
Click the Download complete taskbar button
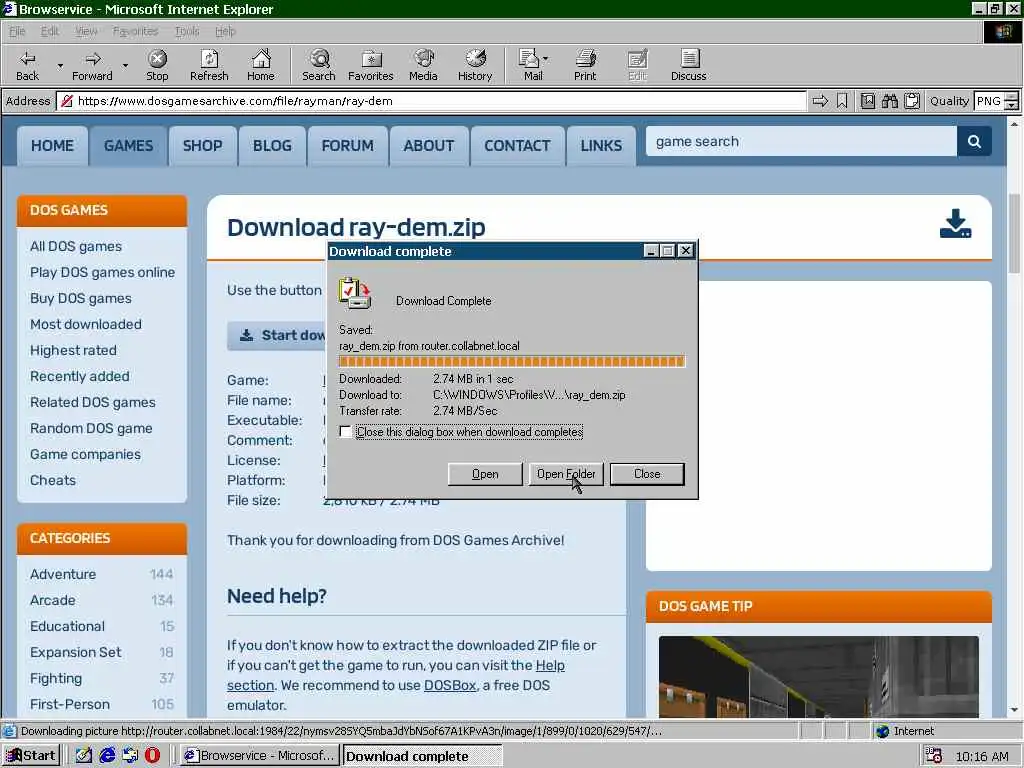[423, 756]
